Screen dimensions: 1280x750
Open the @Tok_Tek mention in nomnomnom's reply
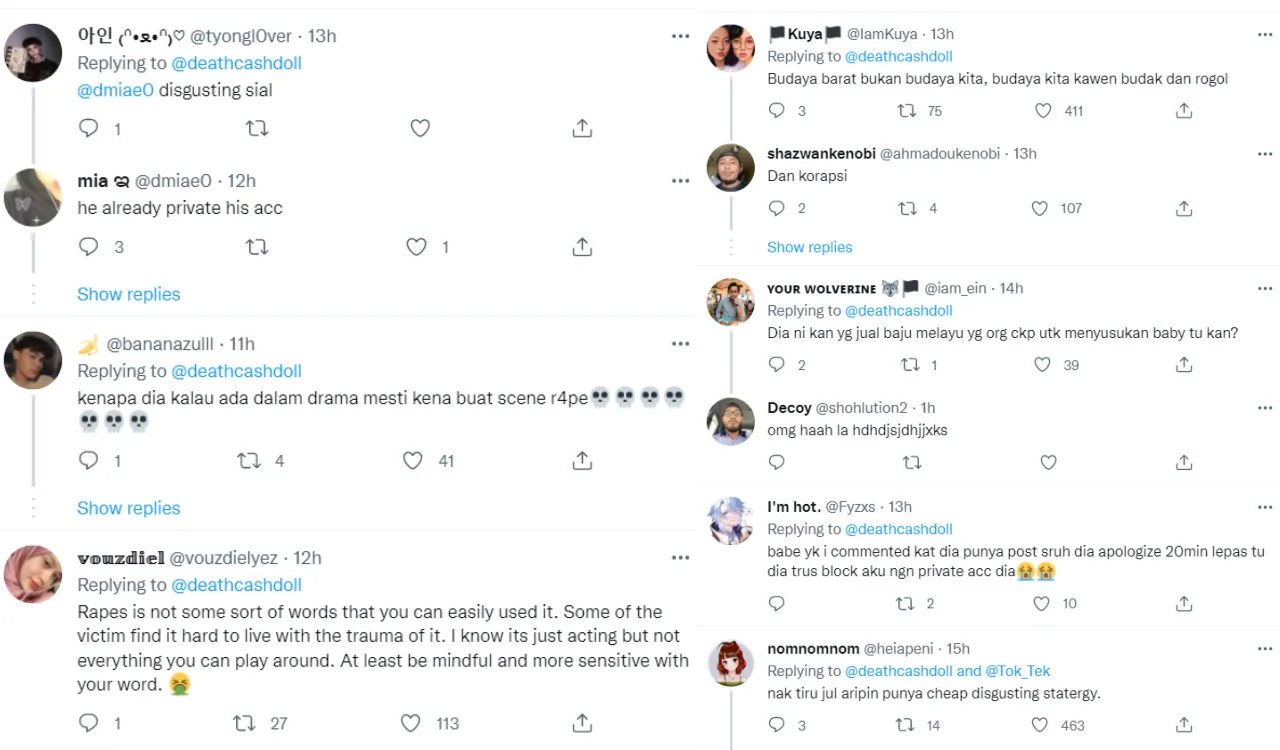point(1018,671)
